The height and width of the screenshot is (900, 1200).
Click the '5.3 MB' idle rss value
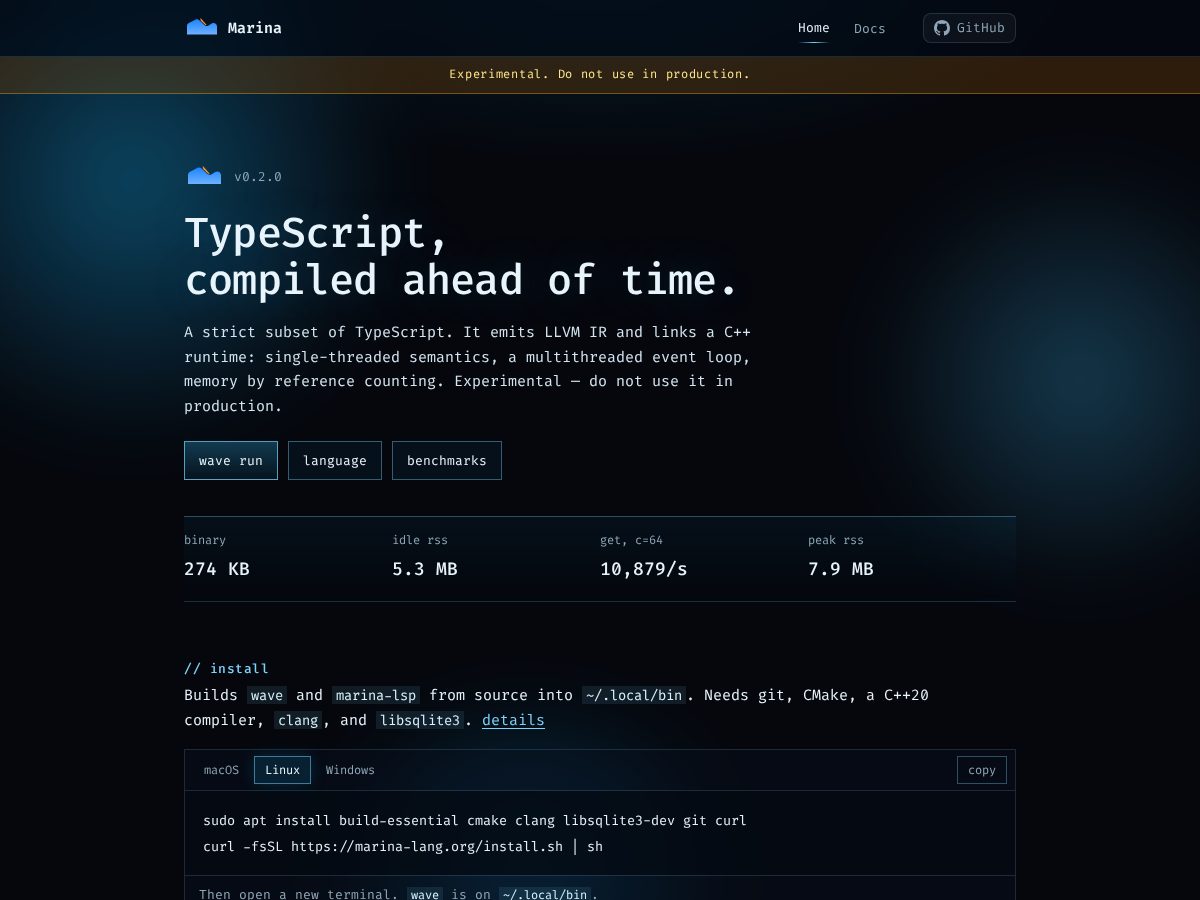point(425,569)
